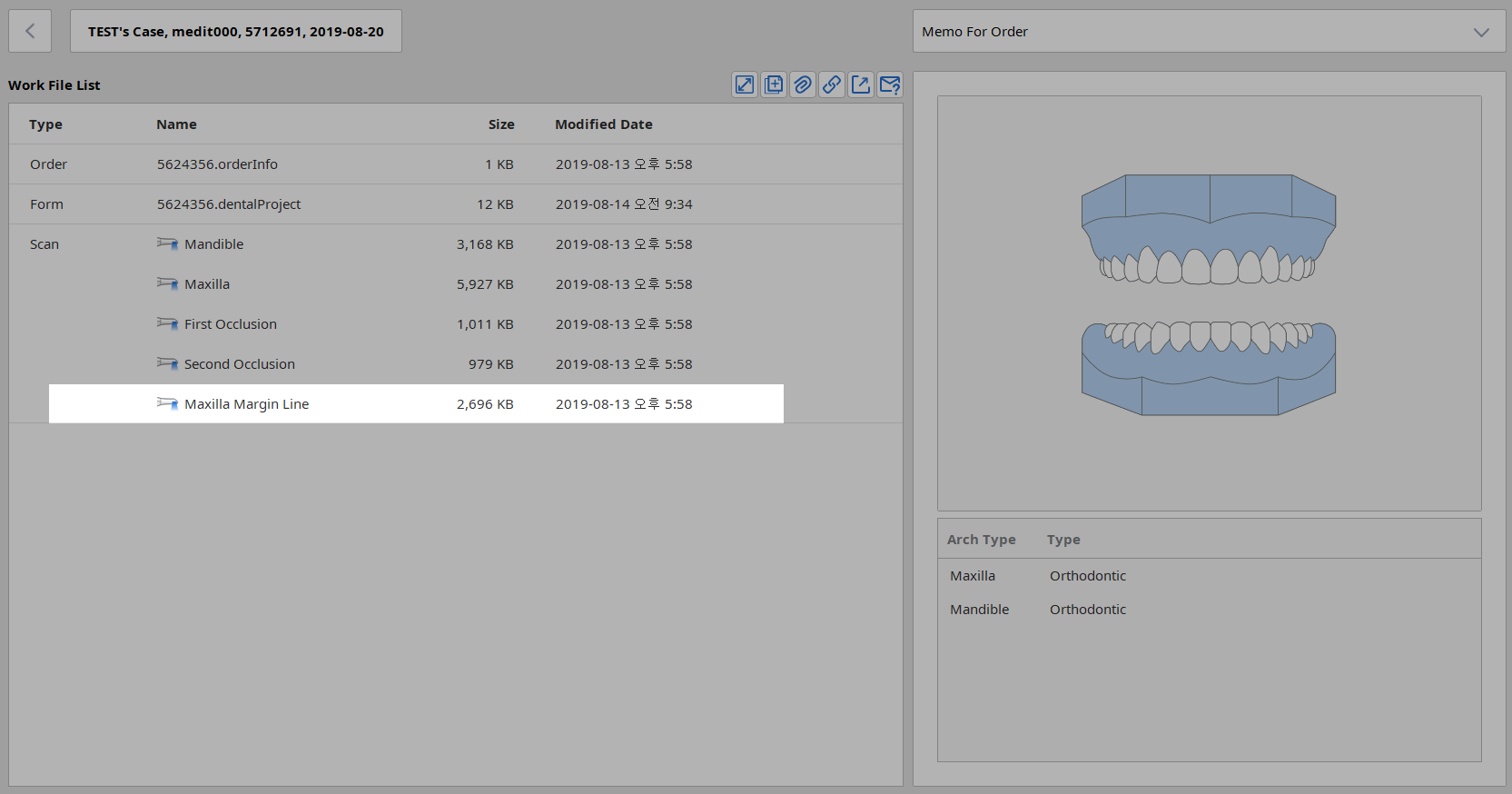
Task: Click the TEST's Case title button
Action: [236, 32]
